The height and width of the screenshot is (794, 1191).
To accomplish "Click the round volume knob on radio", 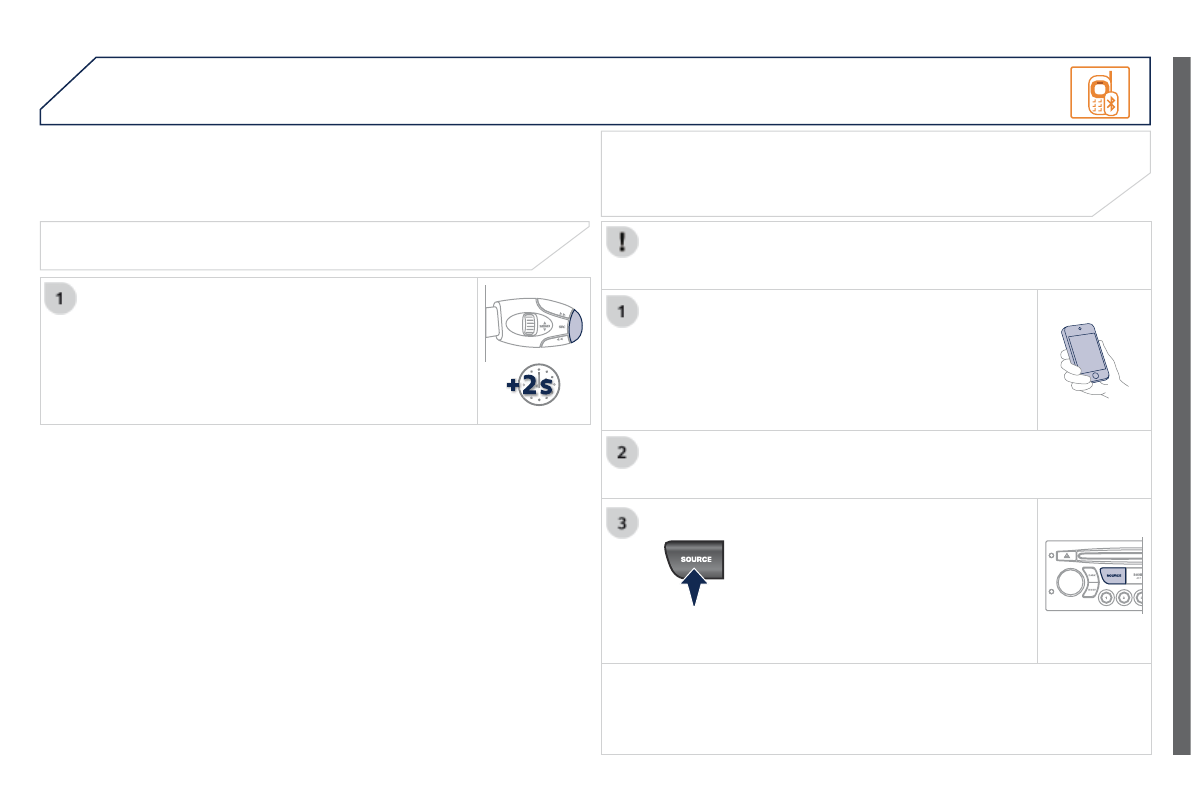I will click(x=1070, y=582).
